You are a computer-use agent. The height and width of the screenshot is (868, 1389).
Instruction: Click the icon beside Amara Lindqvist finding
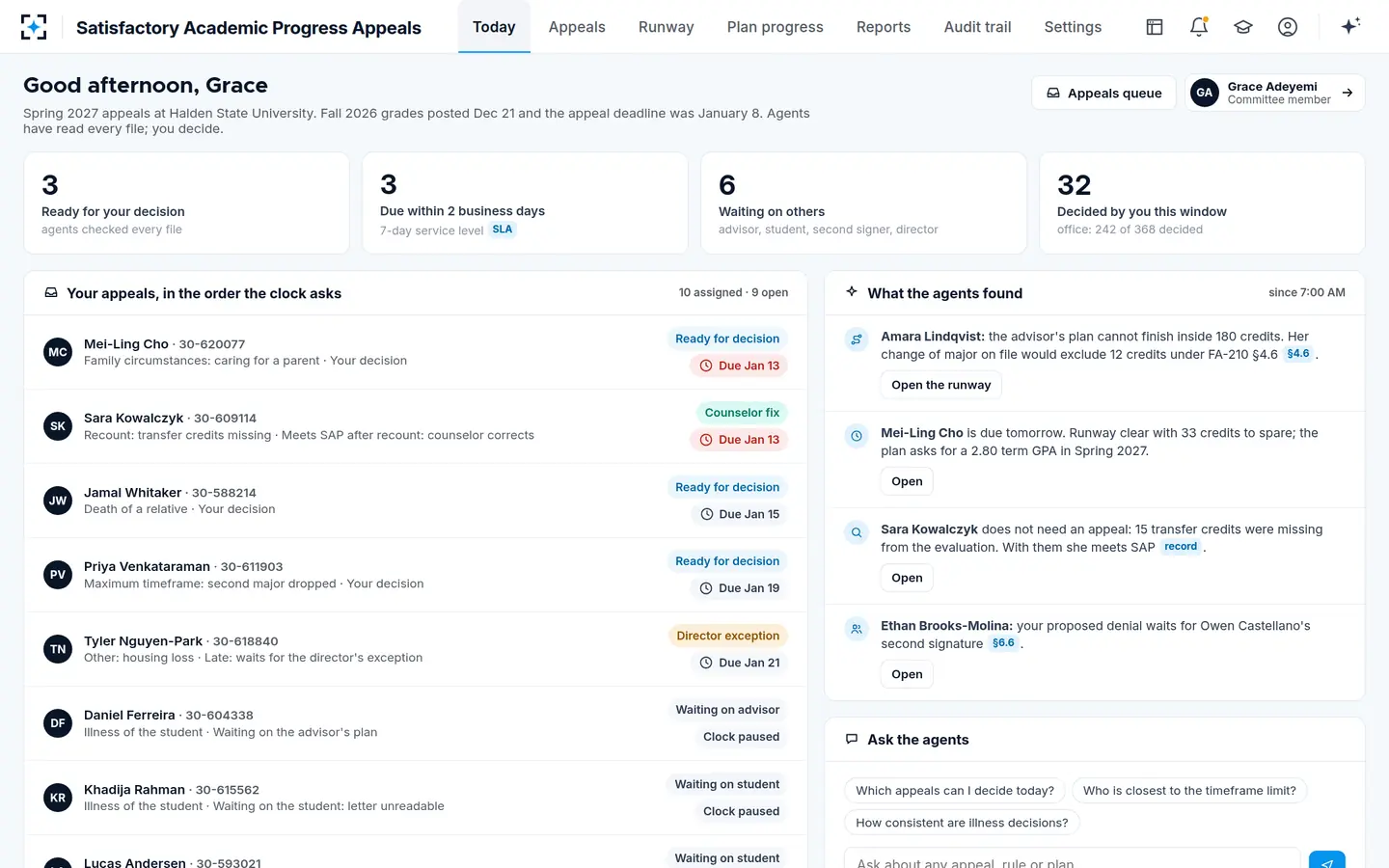click(x=857, y=339)
